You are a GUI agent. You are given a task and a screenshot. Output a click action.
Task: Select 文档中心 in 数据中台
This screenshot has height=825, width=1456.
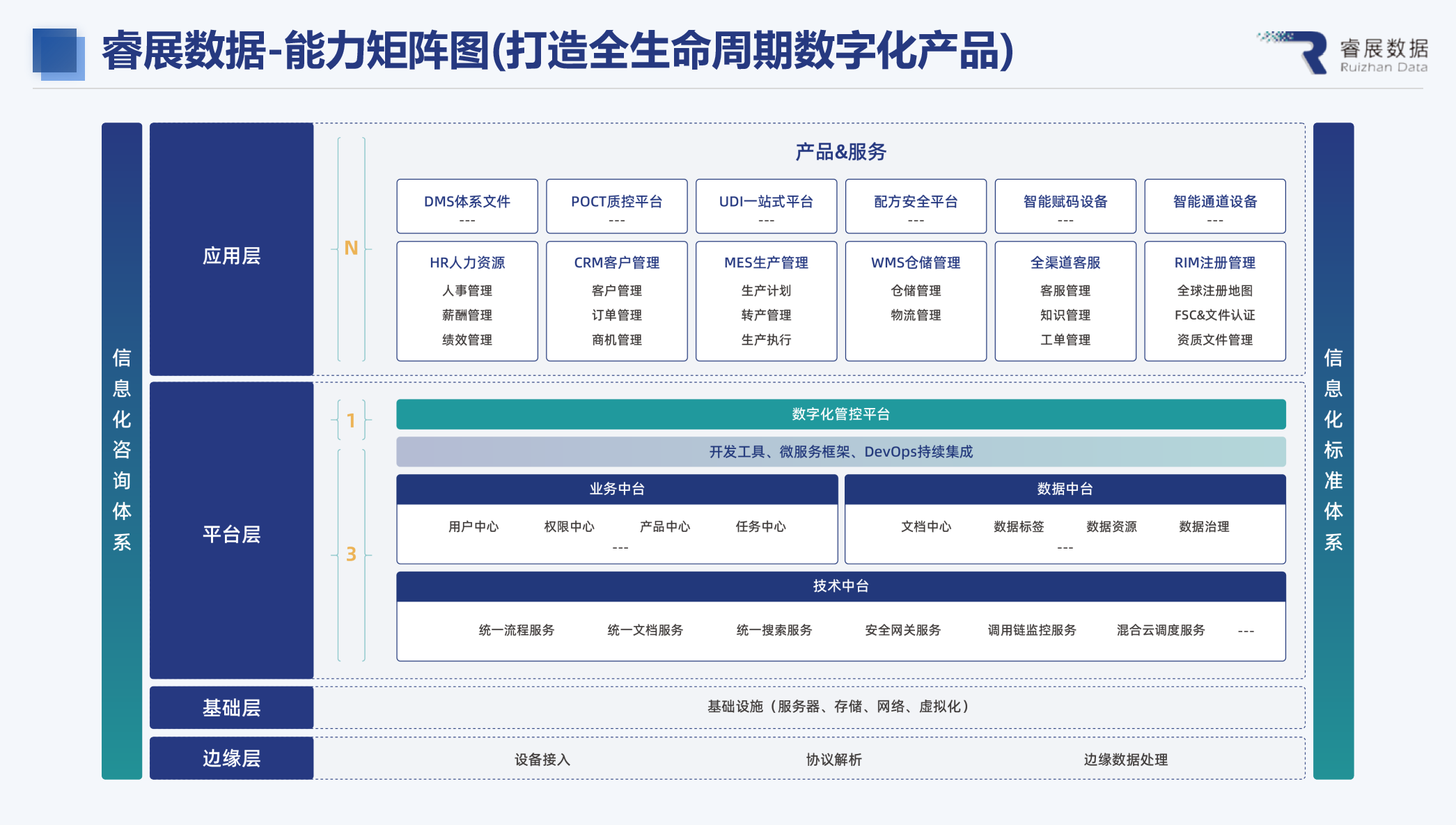(926, 526)
